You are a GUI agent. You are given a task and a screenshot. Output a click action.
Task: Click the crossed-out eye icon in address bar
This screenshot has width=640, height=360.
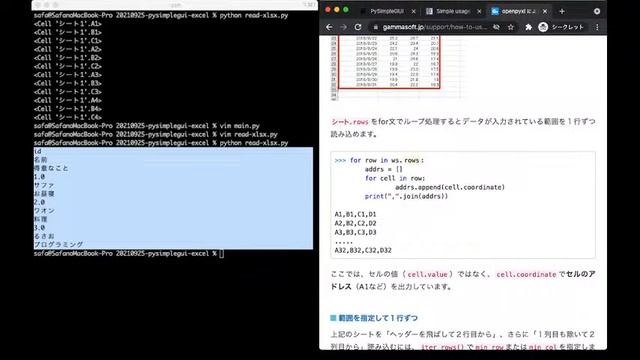(496, 27)
